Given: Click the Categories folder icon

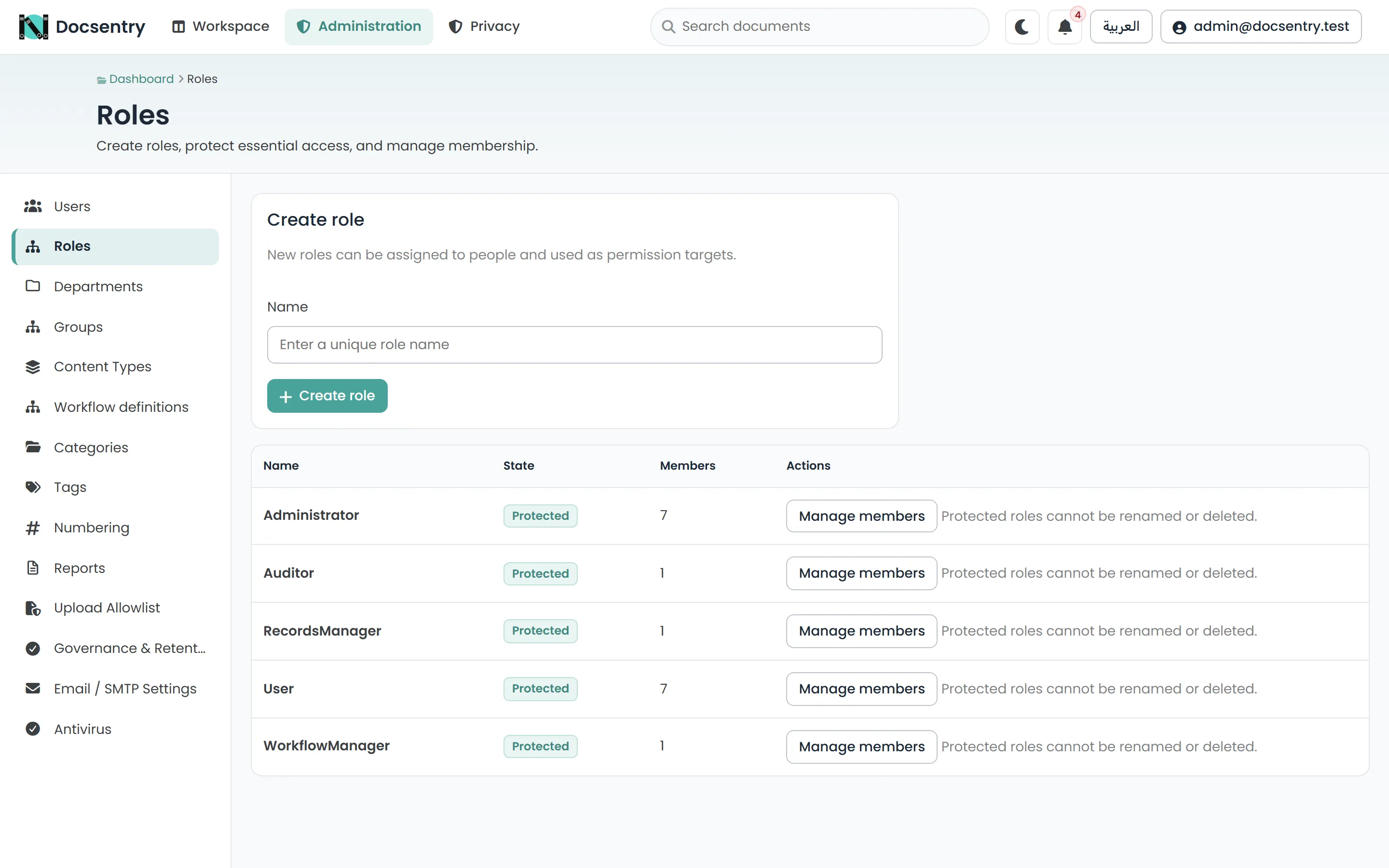Looking at the screenshot, I should click(33, 447).
